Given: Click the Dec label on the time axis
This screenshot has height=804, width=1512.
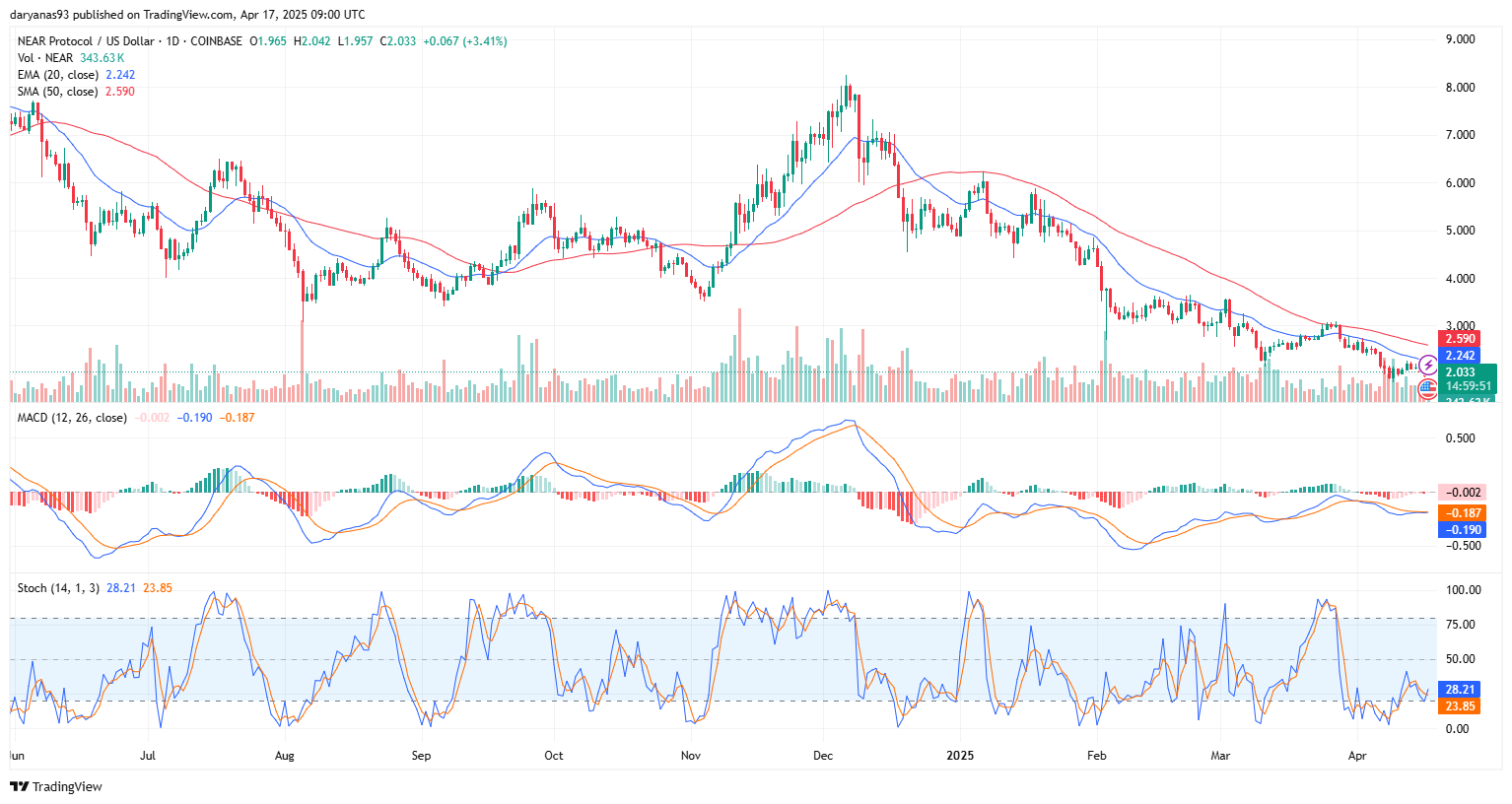Looking at the screenshot, I should coord(823,756).
